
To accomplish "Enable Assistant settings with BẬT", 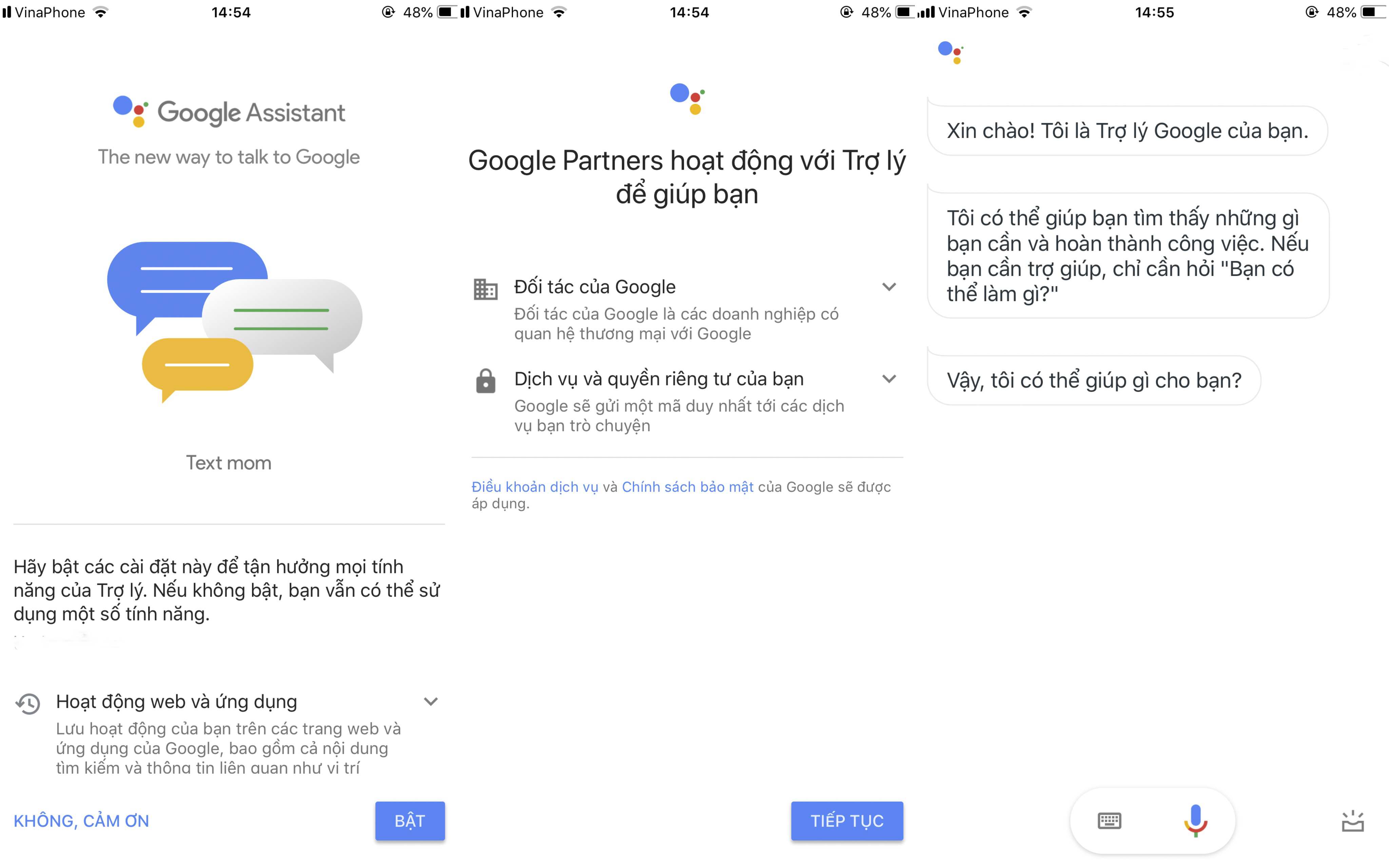I will (x=409, y=820).
